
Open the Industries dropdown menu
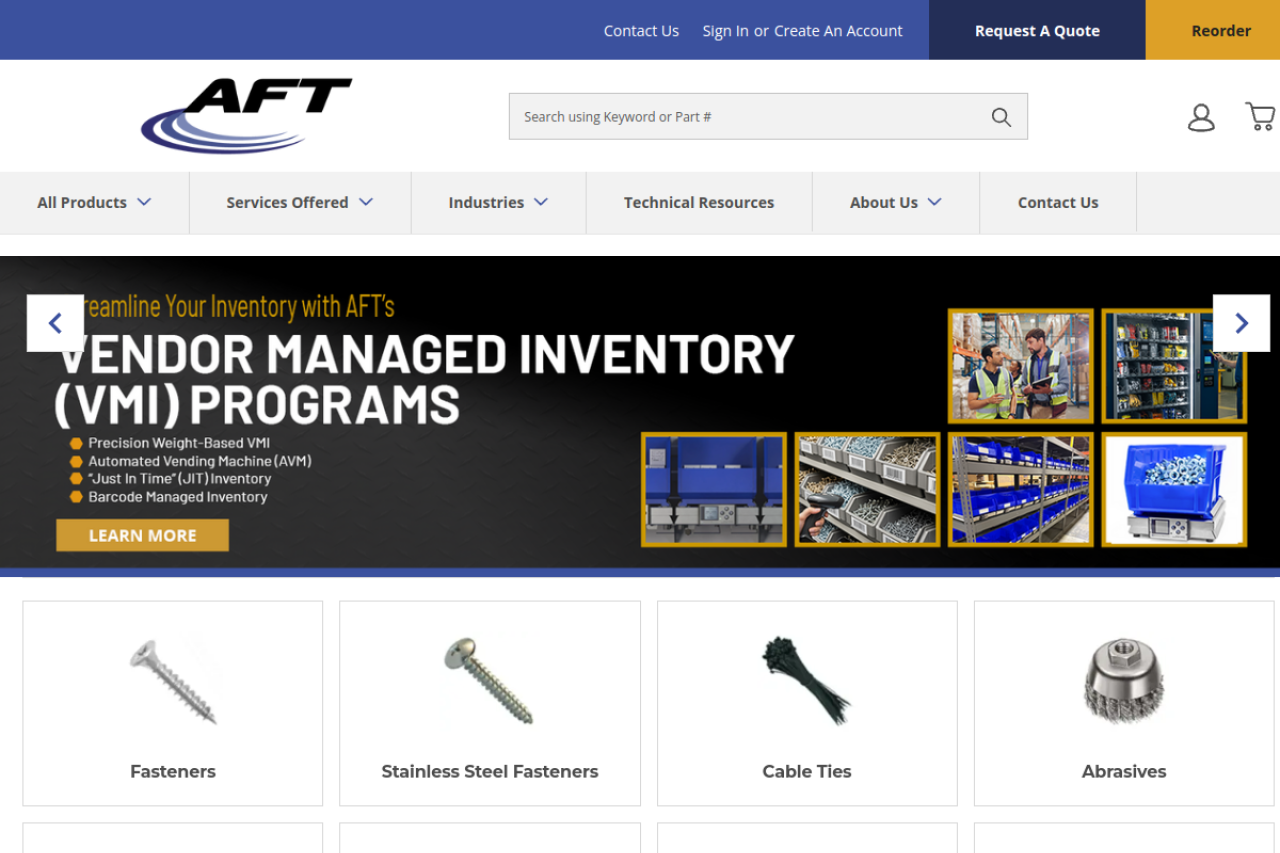(x=498, y=202)
